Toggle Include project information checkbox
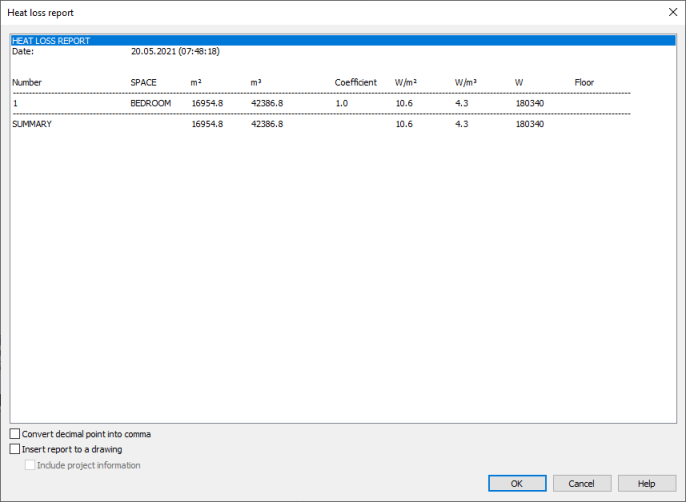 (x=29, y=465)
